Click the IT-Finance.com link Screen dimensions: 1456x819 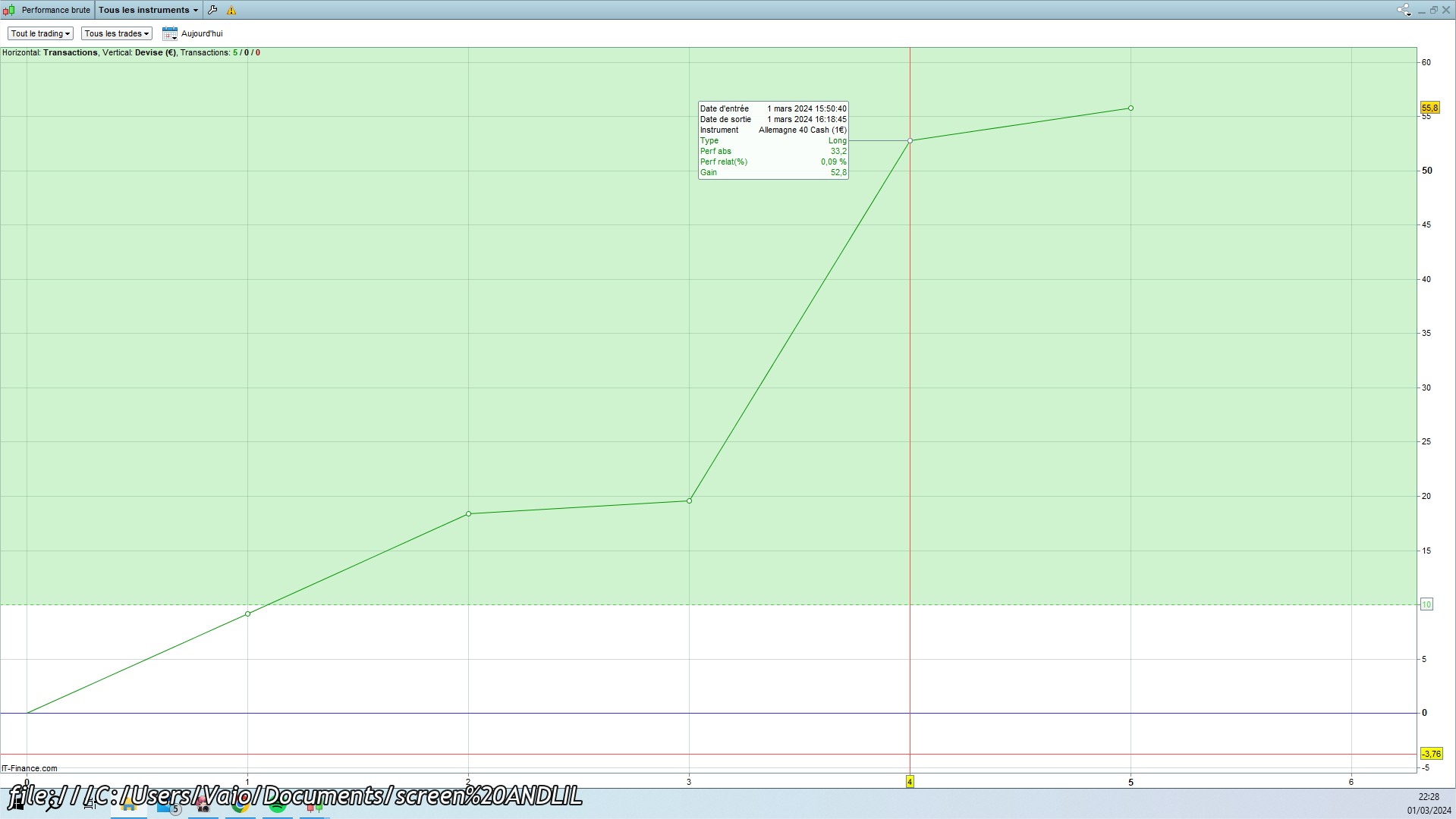point(30,768)
